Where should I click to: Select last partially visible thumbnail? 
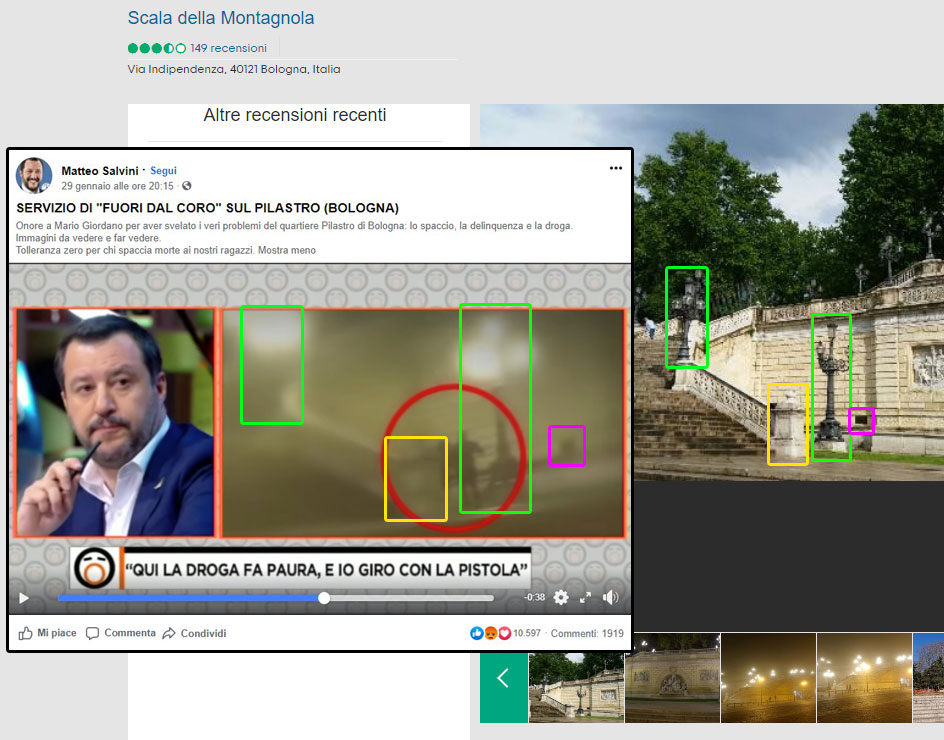[928, 677]
